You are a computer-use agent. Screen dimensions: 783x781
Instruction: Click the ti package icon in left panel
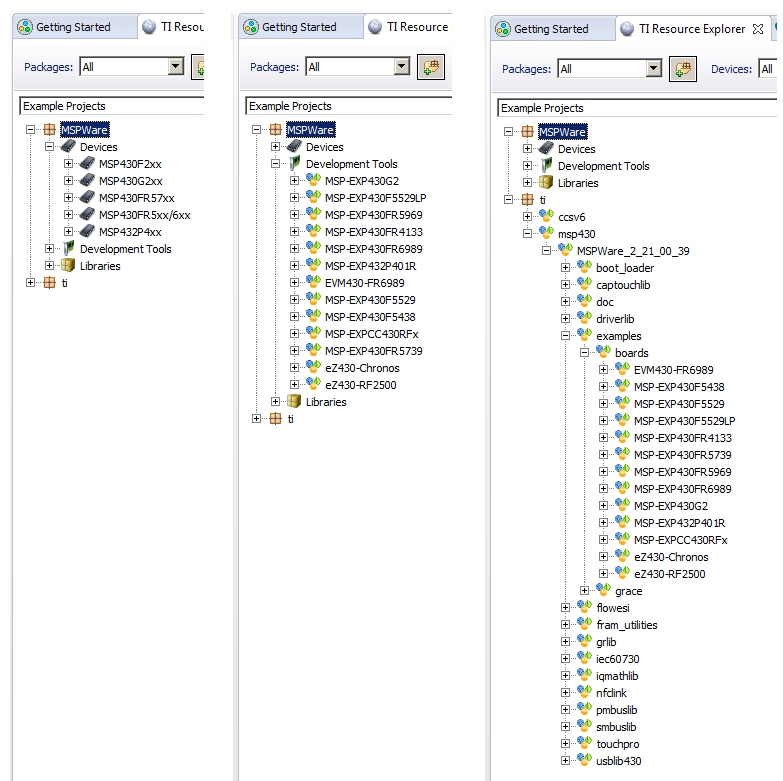tap(49, 283)
